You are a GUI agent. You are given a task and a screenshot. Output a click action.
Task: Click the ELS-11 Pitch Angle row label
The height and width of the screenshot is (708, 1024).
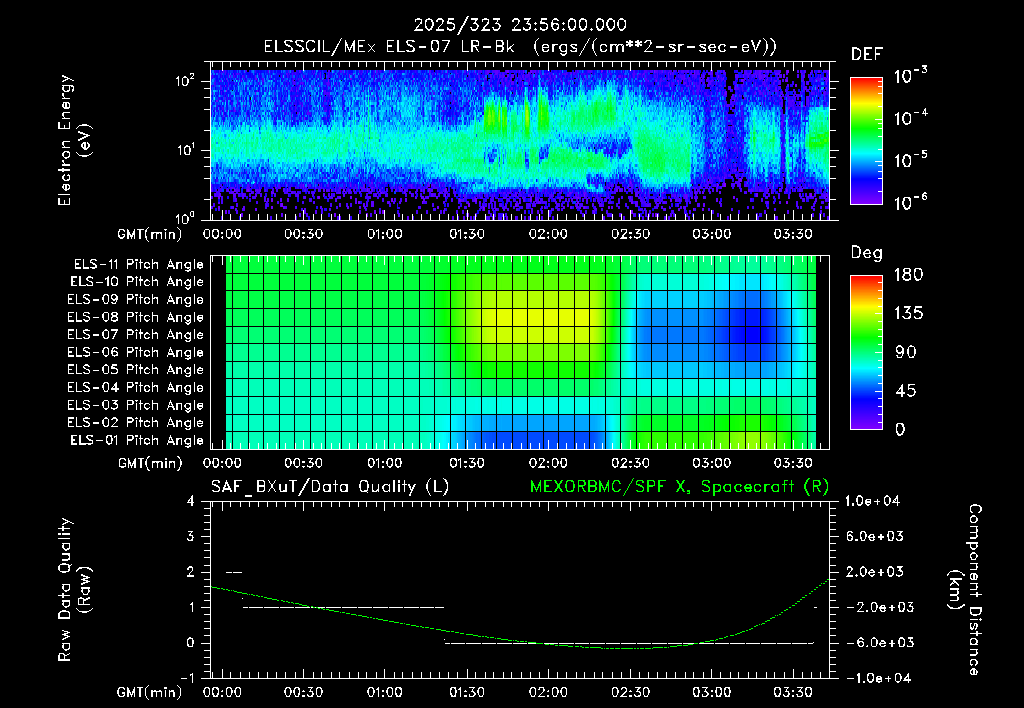[138, 265]
